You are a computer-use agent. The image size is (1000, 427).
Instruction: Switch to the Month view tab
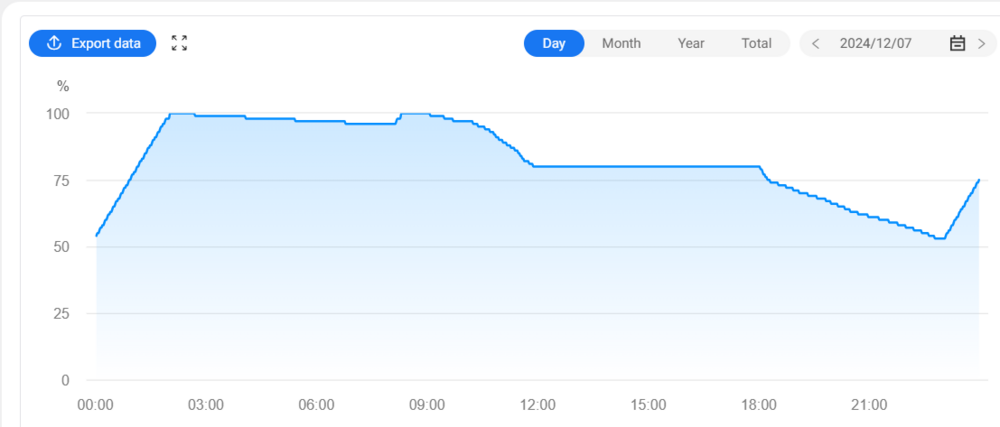[621, 43]
